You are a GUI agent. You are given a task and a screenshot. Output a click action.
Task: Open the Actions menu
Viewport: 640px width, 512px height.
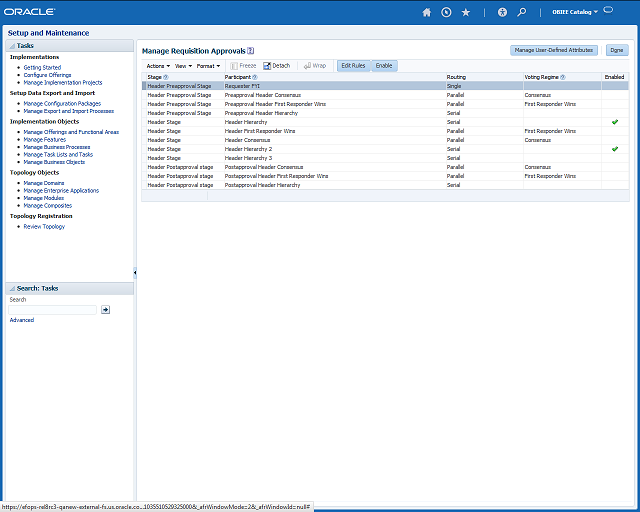[x=158, y=66]
